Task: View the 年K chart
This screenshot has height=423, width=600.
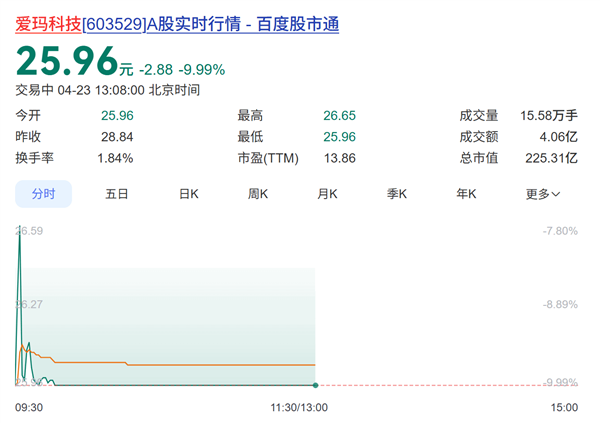Action: [x=467, y=194]
